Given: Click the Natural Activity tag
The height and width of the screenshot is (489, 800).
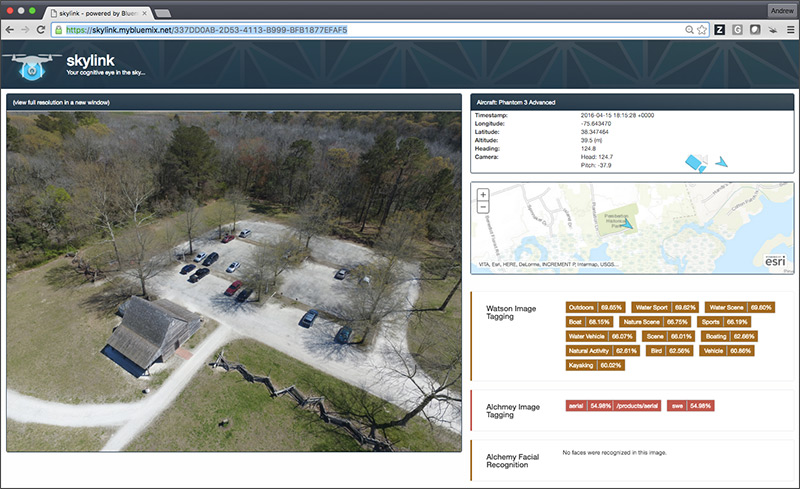Looking at the screenshot, I should (x=603, y=351).
